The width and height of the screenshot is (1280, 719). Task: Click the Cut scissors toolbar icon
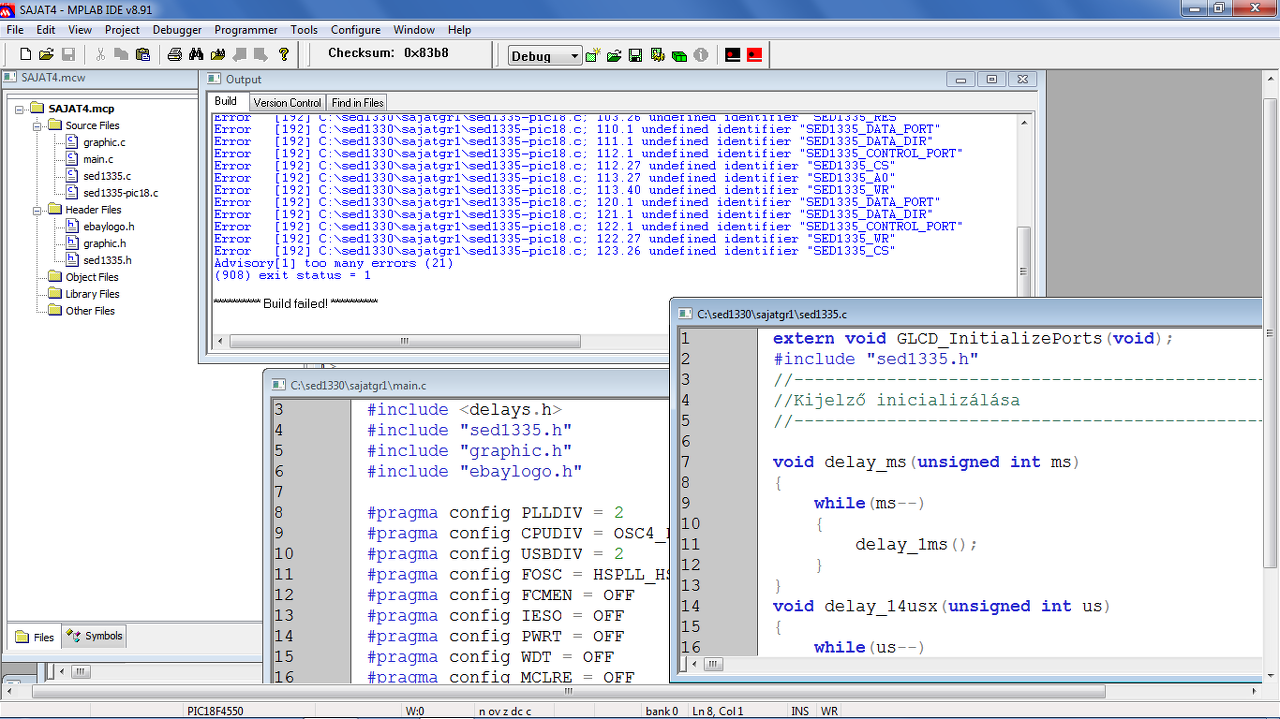[x=100, y=54]
